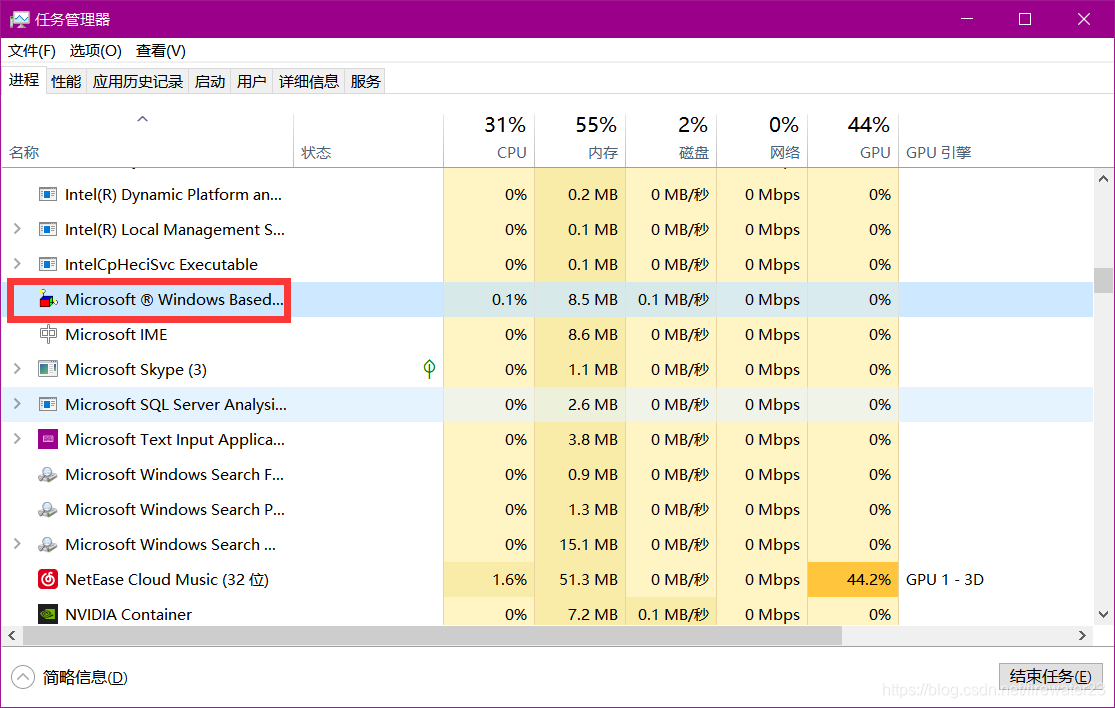Image resolution: width=1115 pixels, height=708 pixels.
Task: Sort by the 内存 column header
Action: pyautogui.click(x=580, y=141)
